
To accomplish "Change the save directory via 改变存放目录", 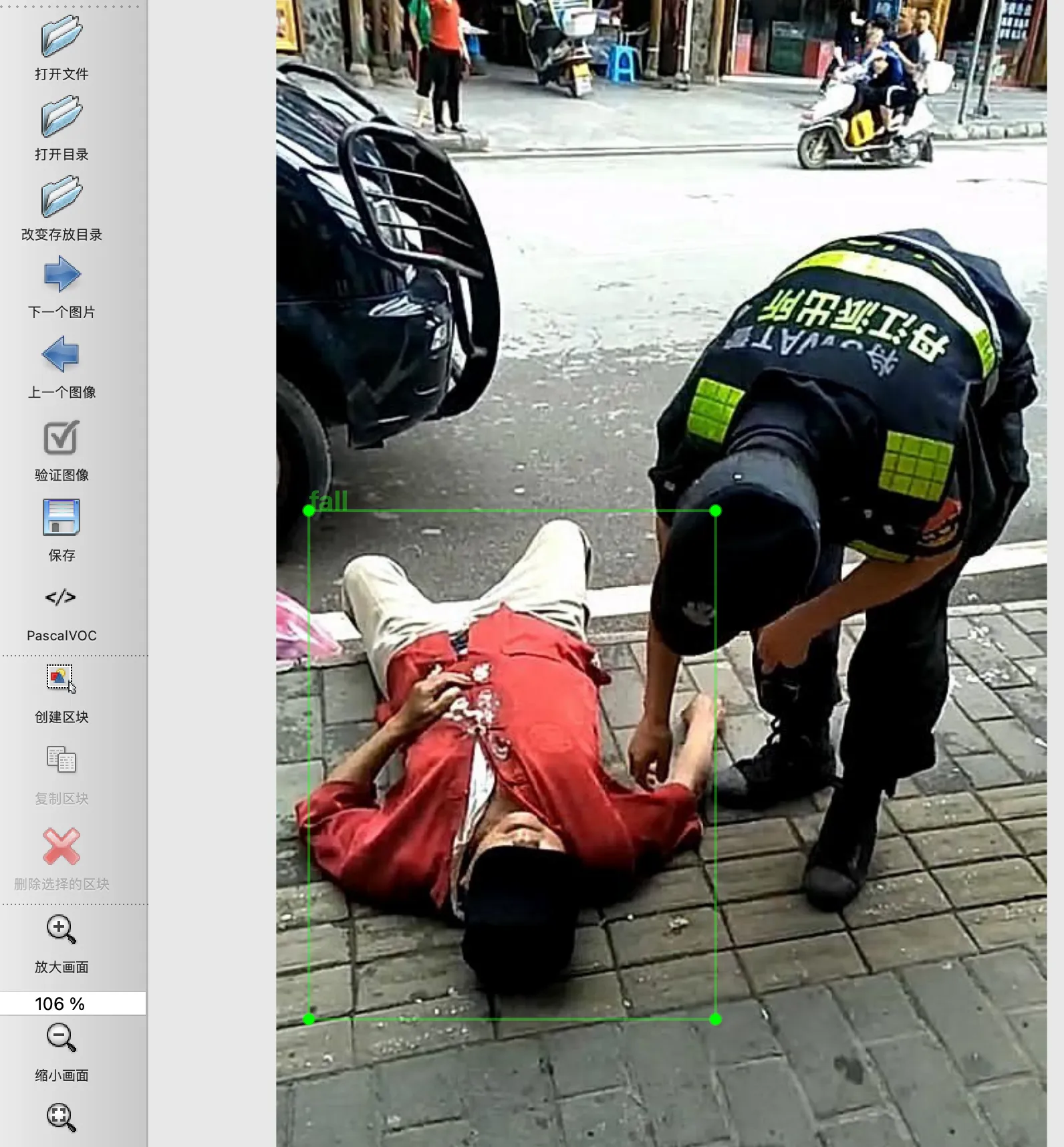I will pos(61,197).
